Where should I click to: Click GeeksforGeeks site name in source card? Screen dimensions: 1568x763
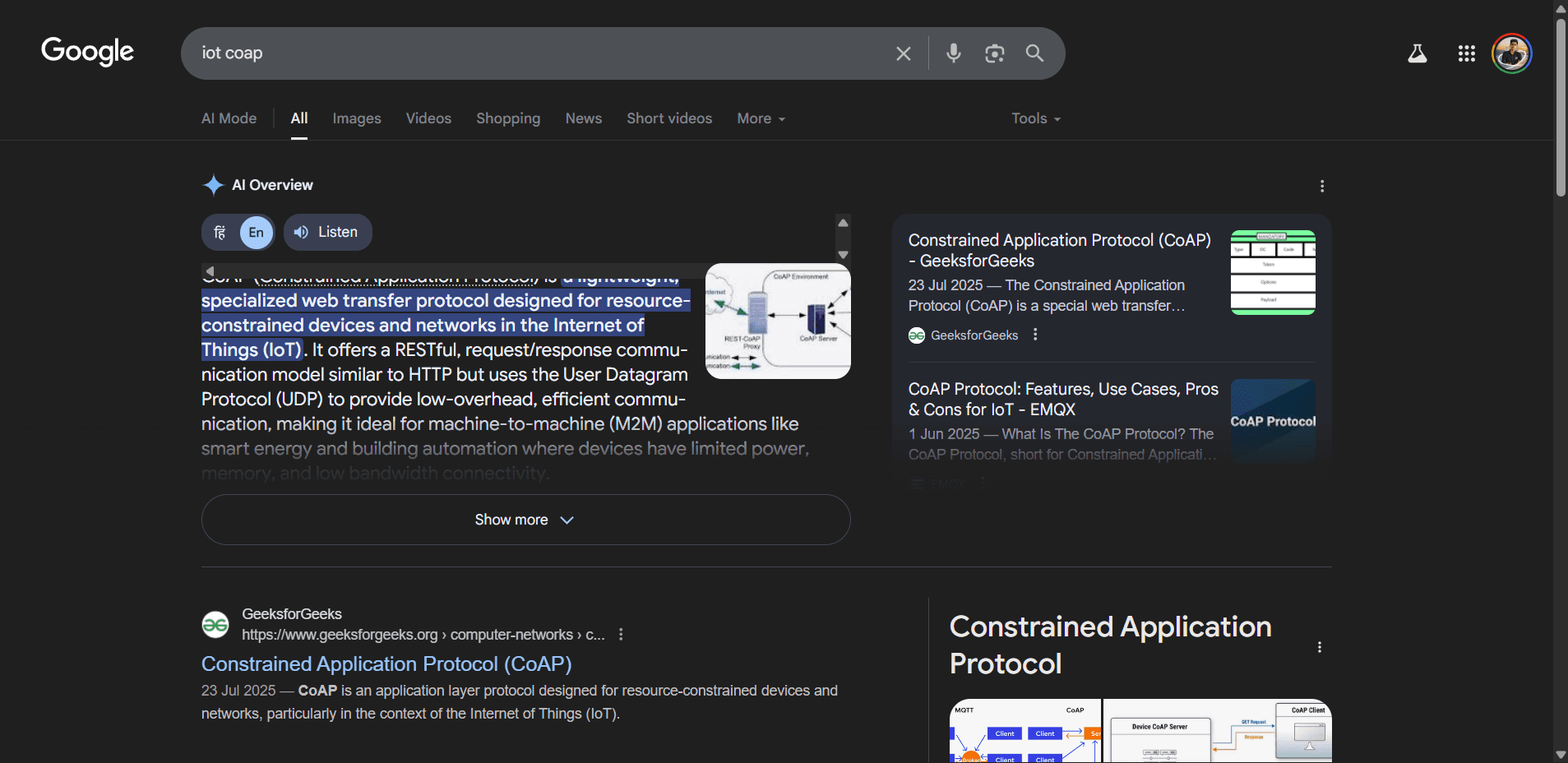tap(974, 335)
